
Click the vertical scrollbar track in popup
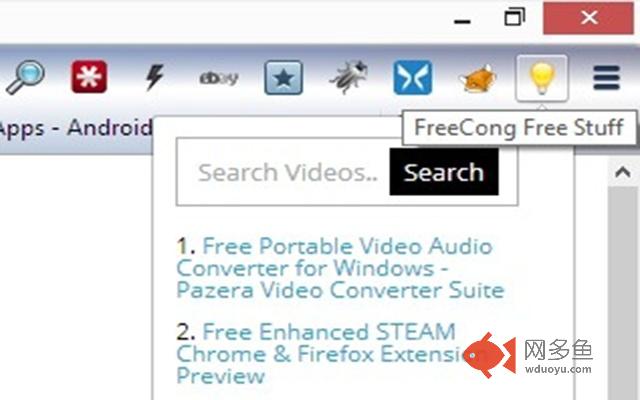coord(623,293)
